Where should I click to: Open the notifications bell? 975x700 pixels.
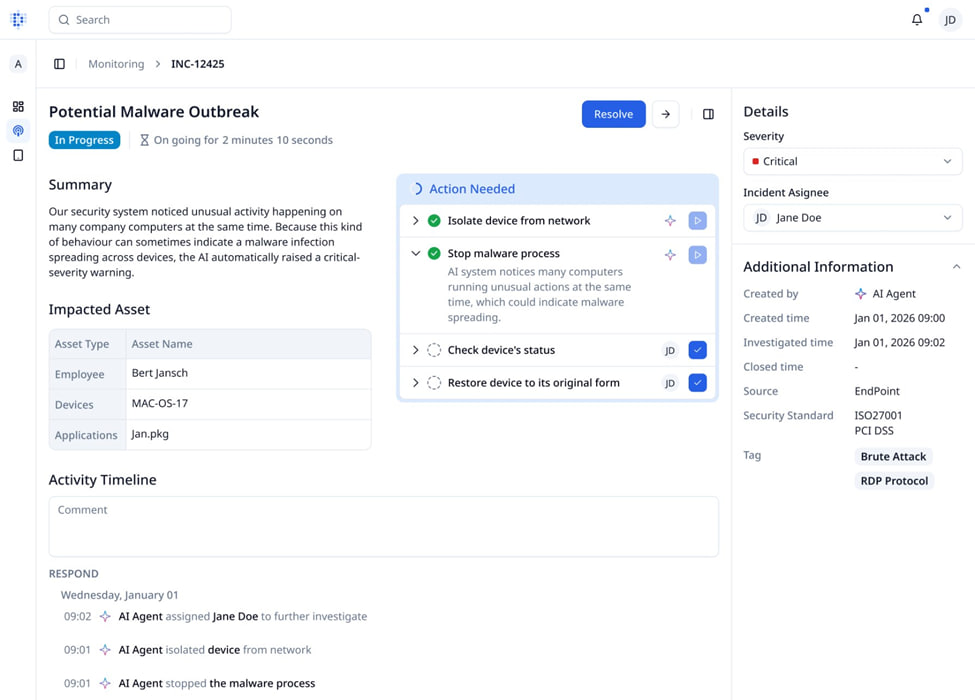coord(916,20)
